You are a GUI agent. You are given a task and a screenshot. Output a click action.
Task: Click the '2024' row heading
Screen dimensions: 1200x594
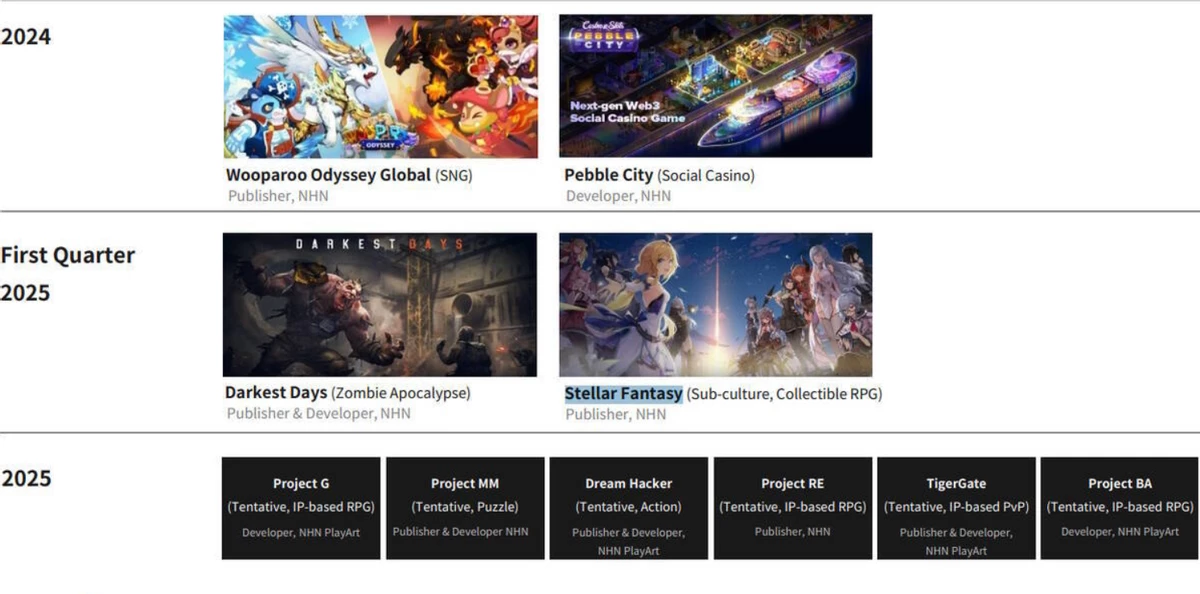click(x=26, y=37)
